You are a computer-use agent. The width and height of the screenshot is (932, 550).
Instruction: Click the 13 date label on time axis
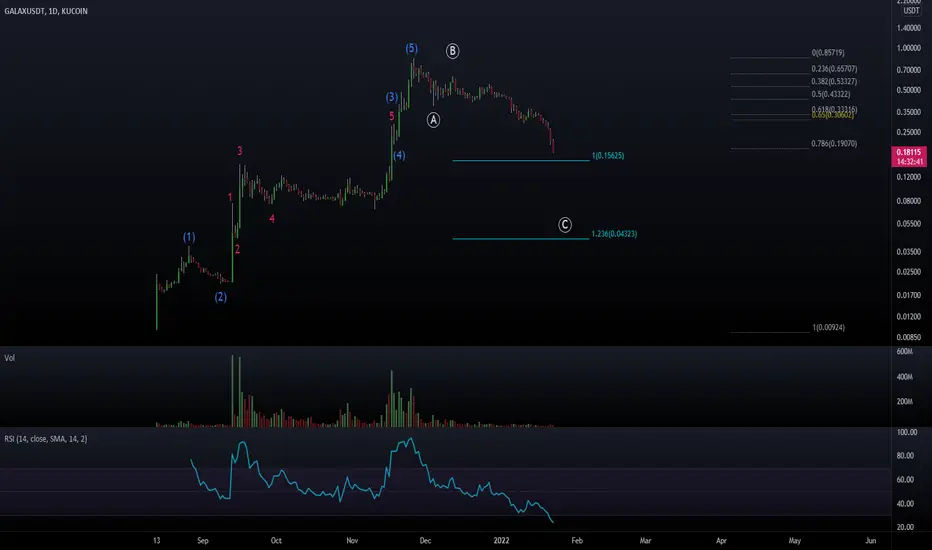point(156,540)
